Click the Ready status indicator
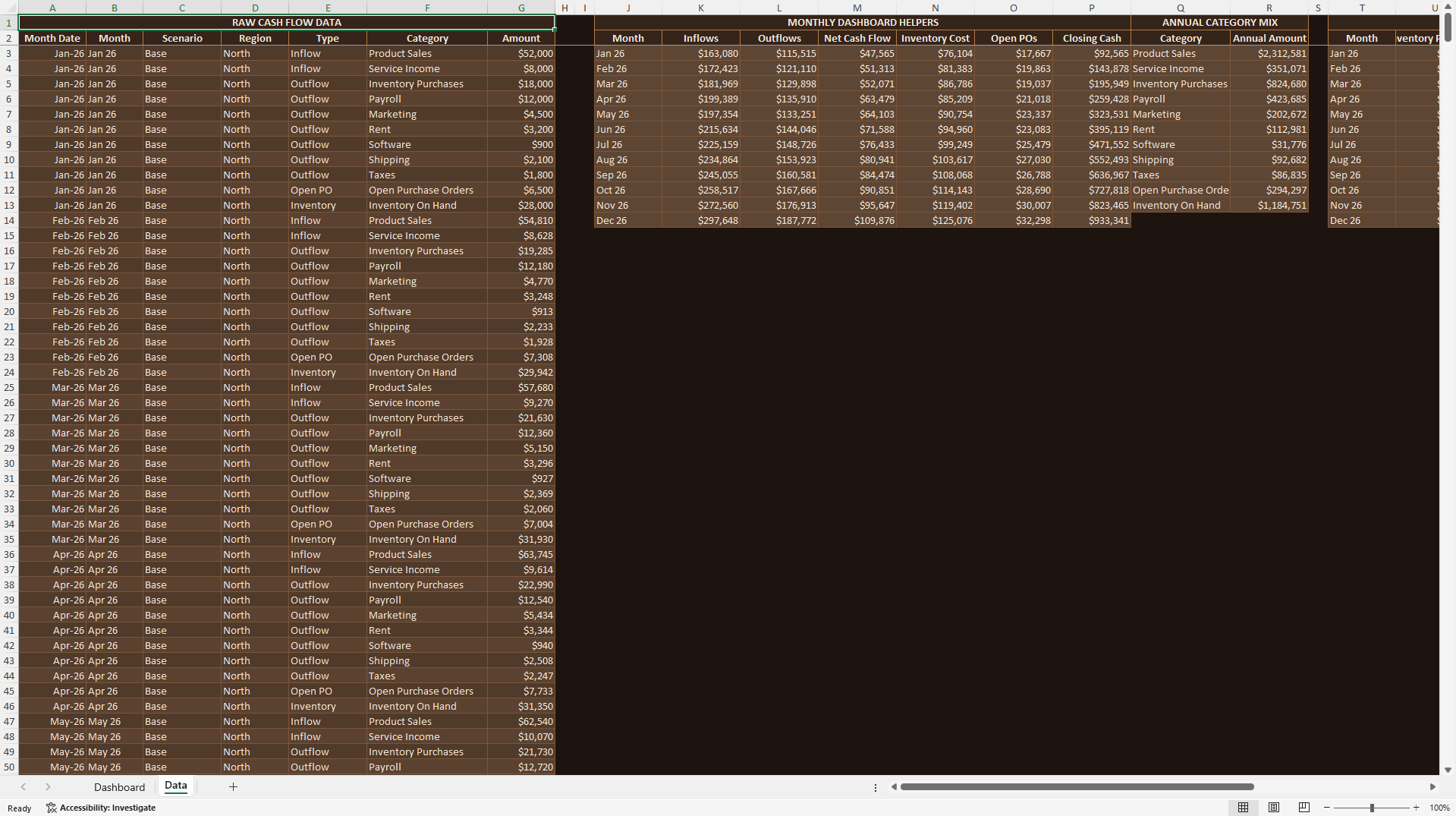The image size is (1456, 816). [20, 808]
